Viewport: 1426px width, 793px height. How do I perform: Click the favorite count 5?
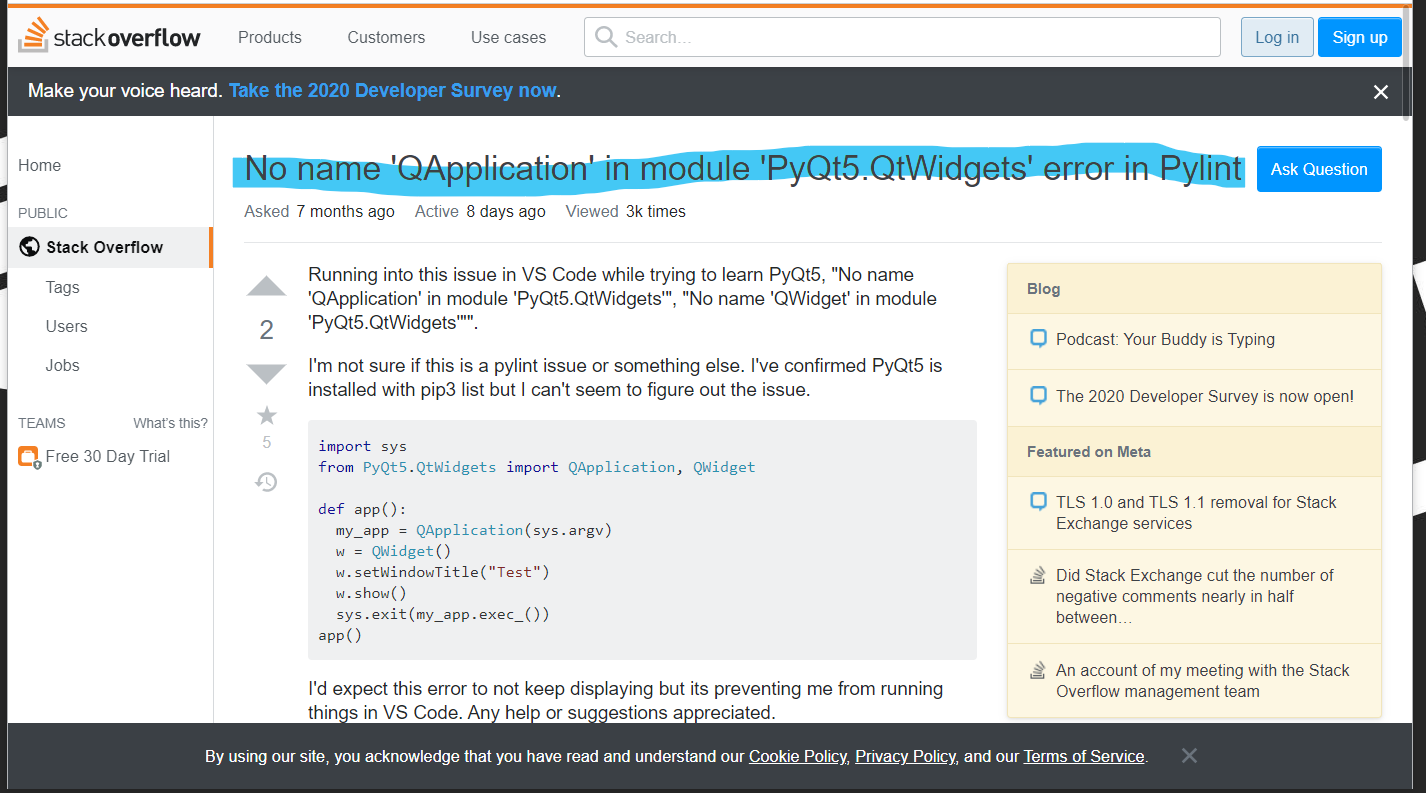click(266, 442)
